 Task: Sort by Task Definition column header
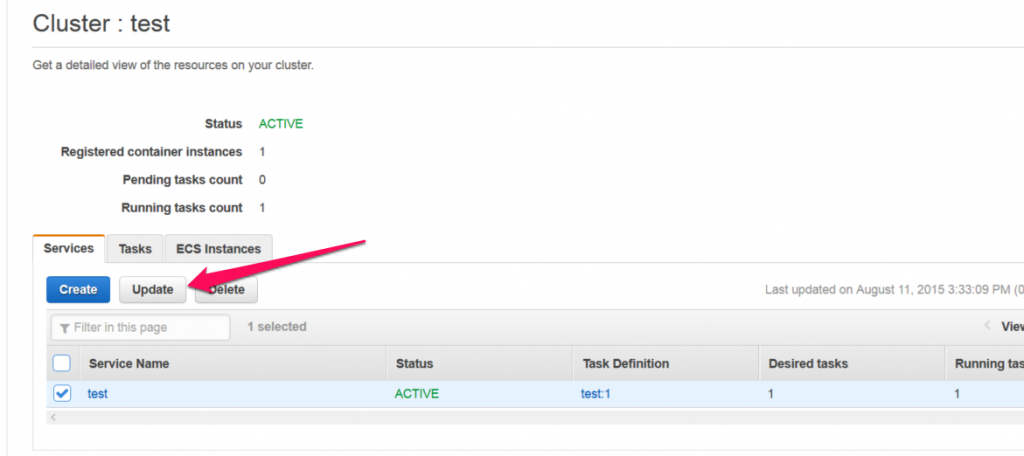coord(626,363)
